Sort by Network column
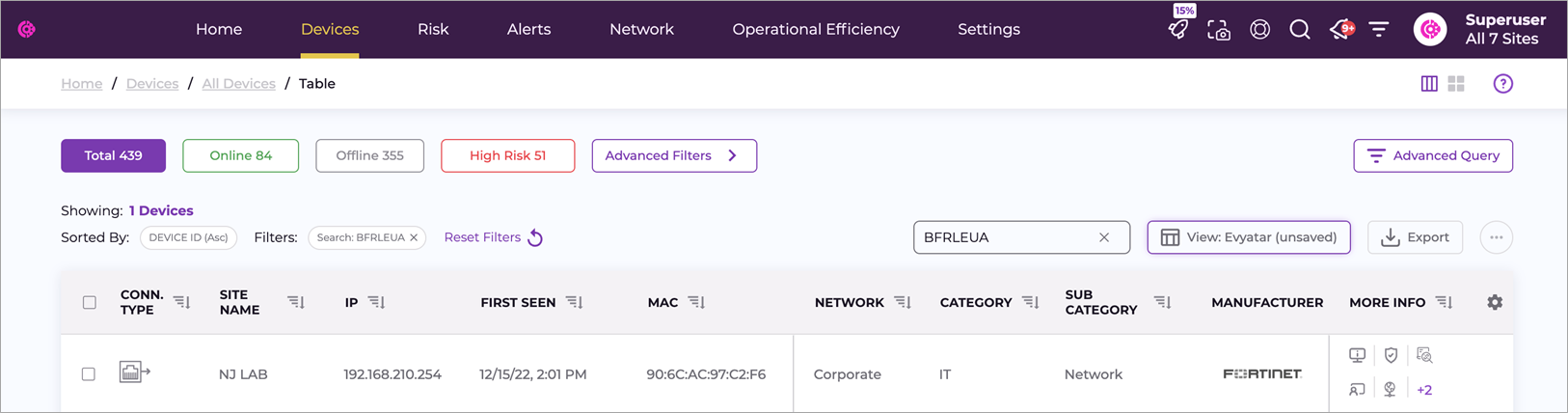 coord(903,302)
